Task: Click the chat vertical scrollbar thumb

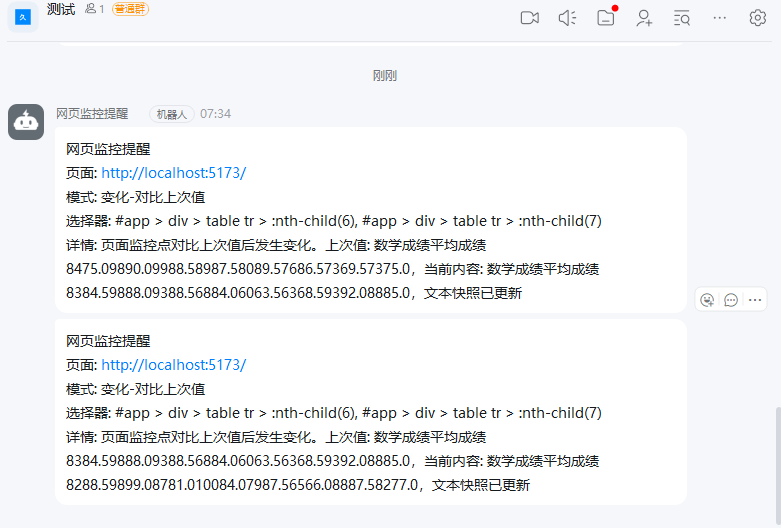Action: coord(778,467)
